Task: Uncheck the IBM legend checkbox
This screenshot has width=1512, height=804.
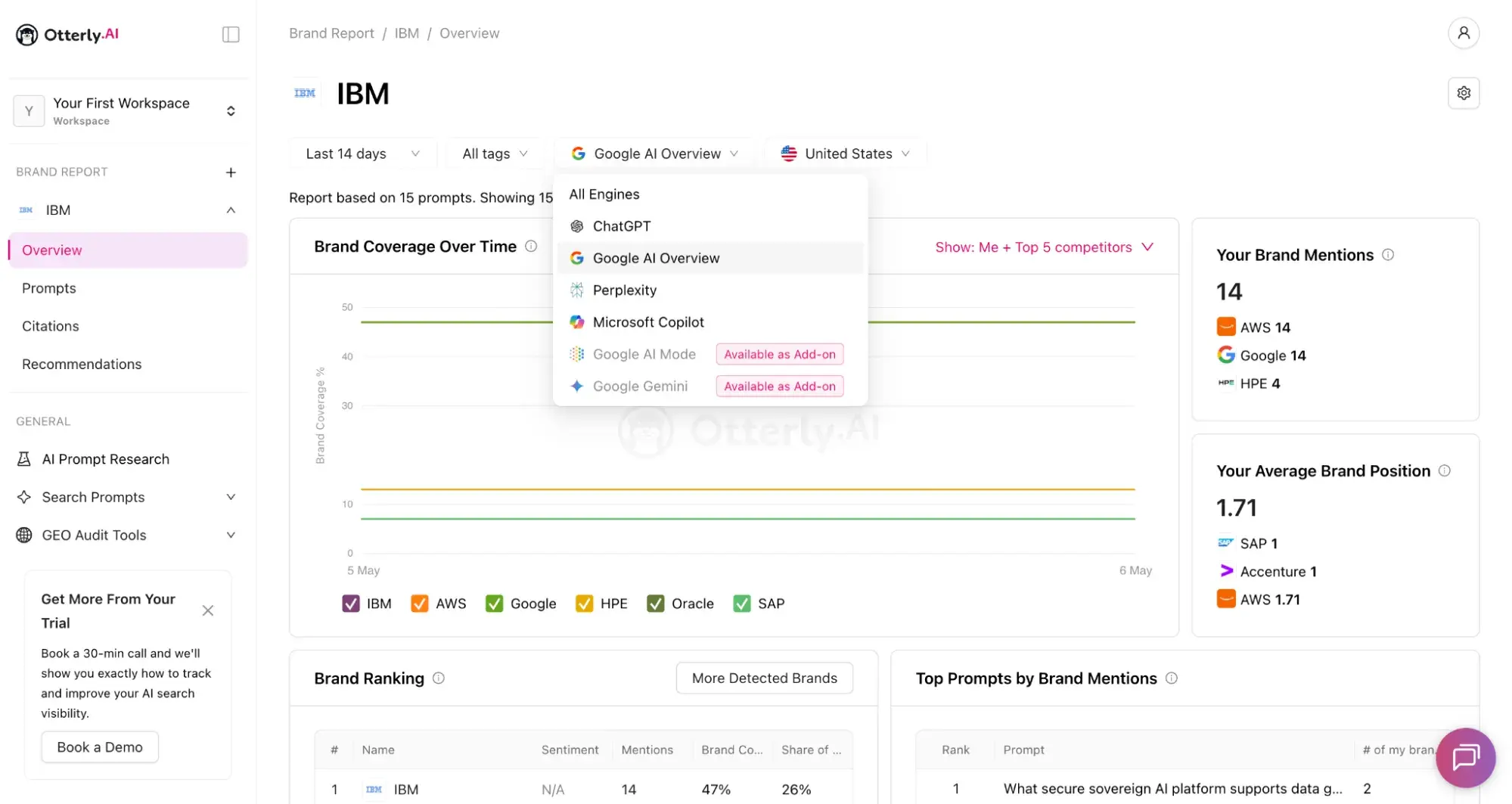Action: tap(350, 604)
